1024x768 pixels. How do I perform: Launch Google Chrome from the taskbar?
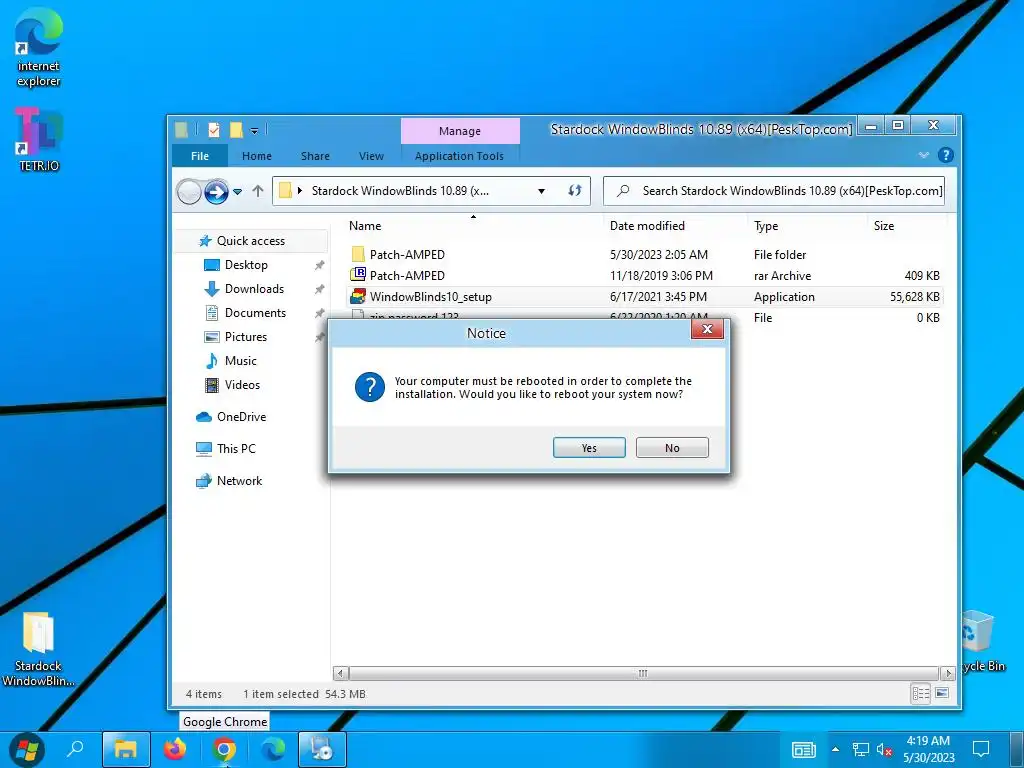[224, 749]
